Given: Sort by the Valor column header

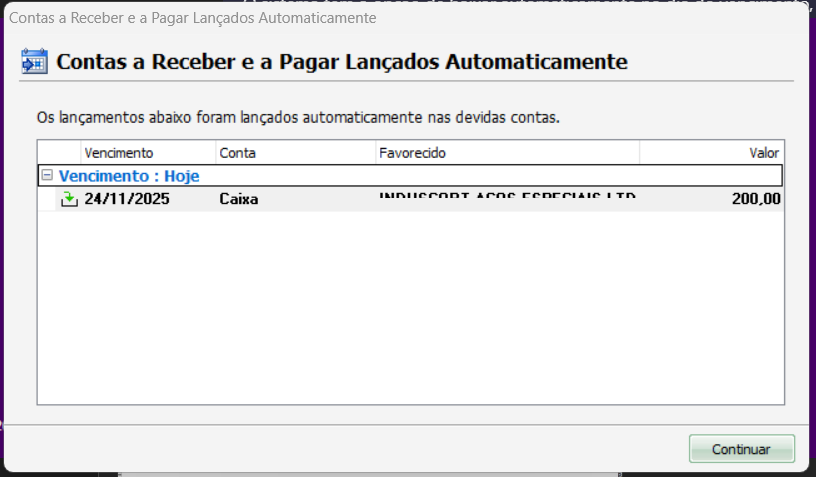Looking at the screenshot, I should [x=711, y=153].
